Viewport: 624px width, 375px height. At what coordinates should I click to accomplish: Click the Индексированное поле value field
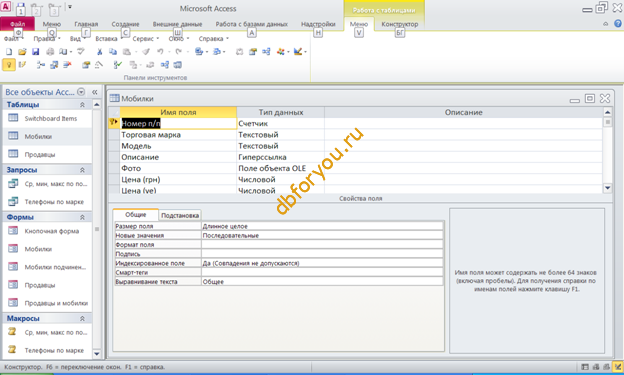click(322, 263)
